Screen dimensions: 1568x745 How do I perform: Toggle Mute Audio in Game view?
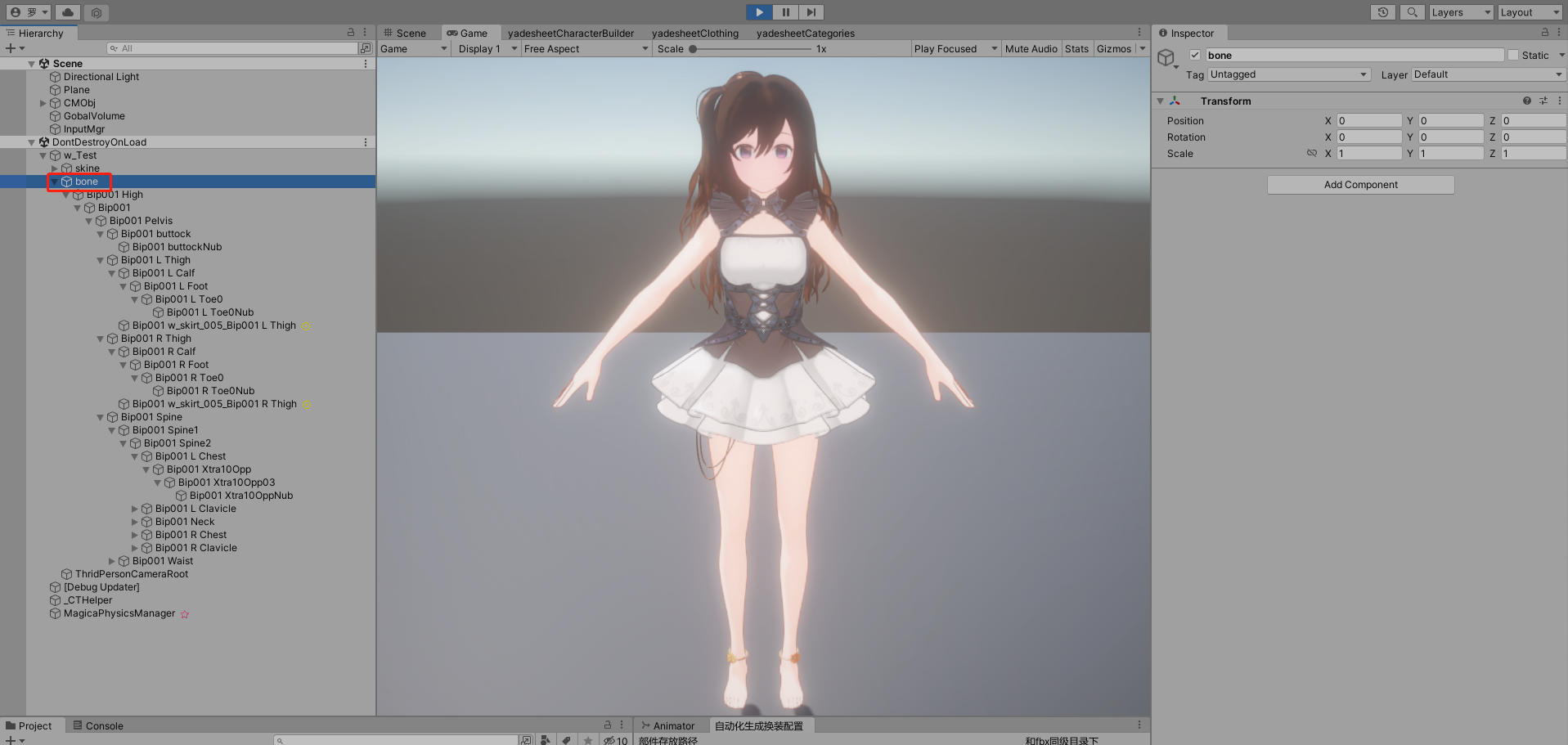[x=1031, y=49]
